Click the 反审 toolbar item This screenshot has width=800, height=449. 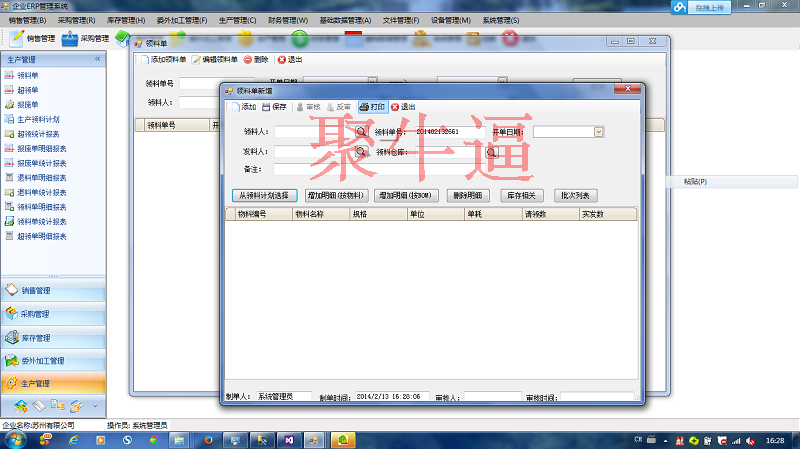339,107
